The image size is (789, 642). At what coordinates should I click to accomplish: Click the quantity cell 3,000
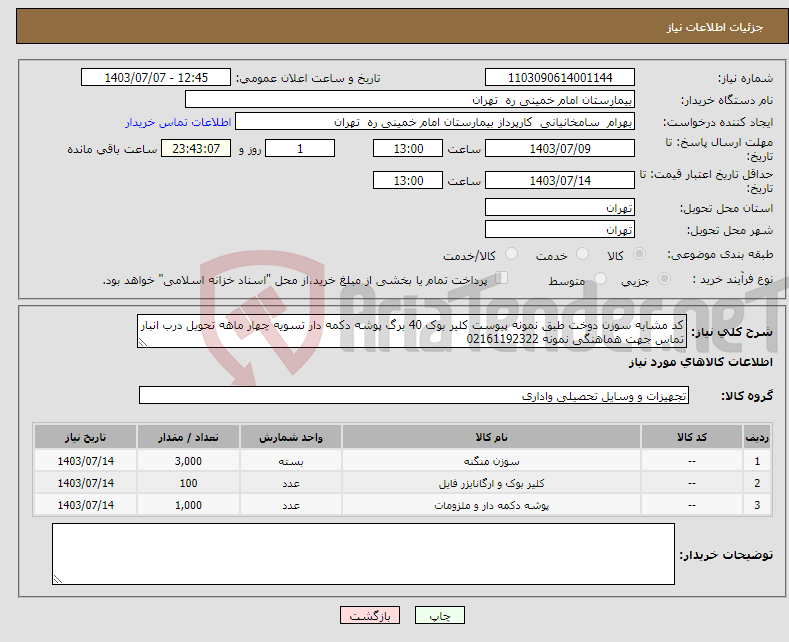(188, 461)
